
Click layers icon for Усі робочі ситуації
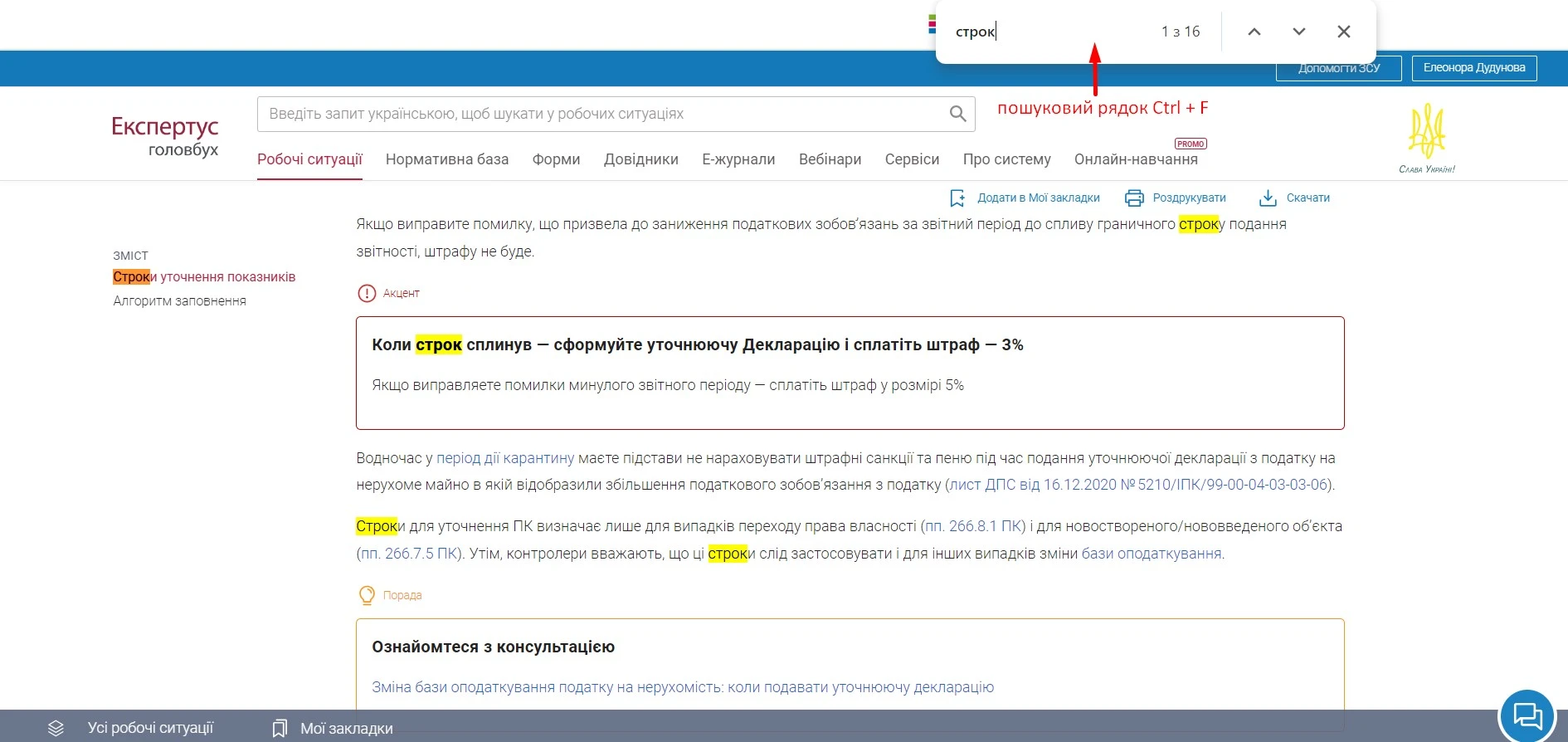[x=56, y=728]
